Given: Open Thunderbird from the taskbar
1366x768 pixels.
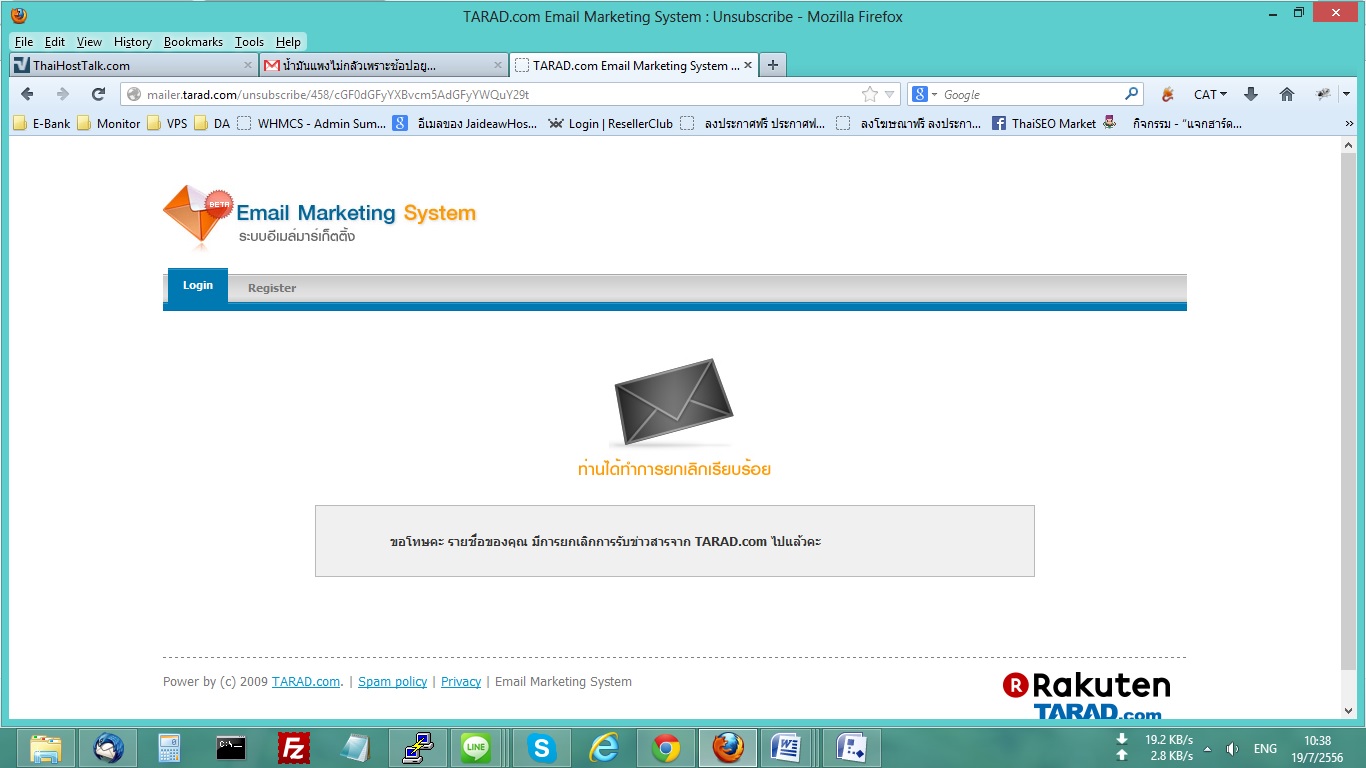Looking at the screenshot, I should (108, 747).
